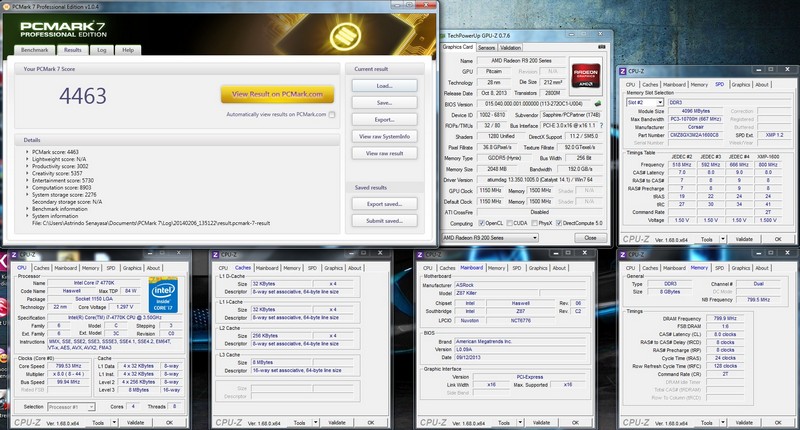The height and width of the screenshot is (430, 800).
Task: Click the Load... button in PCMark
Action: [385, 86]
